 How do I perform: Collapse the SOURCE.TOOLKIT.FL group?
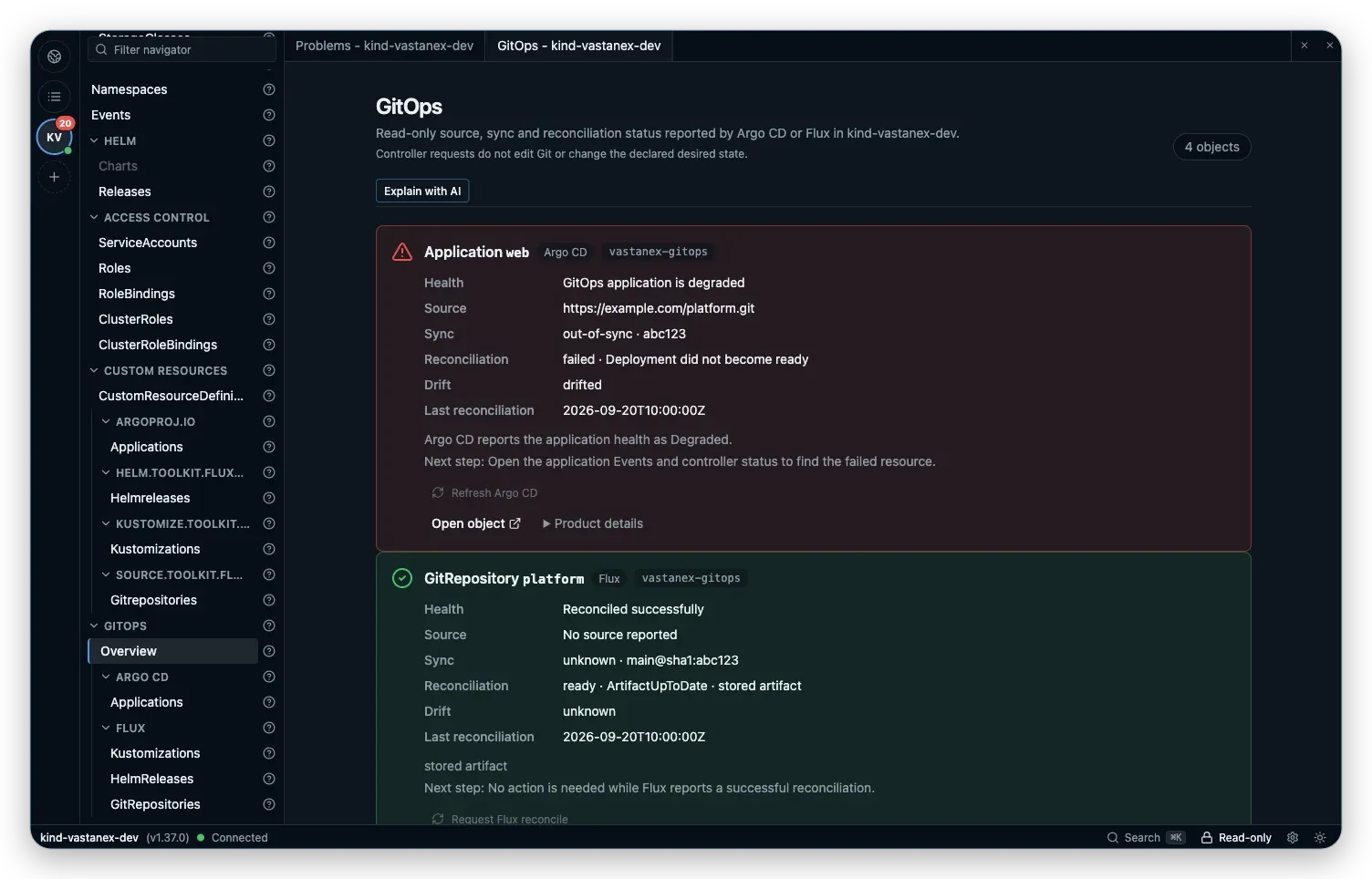point(106,574)
